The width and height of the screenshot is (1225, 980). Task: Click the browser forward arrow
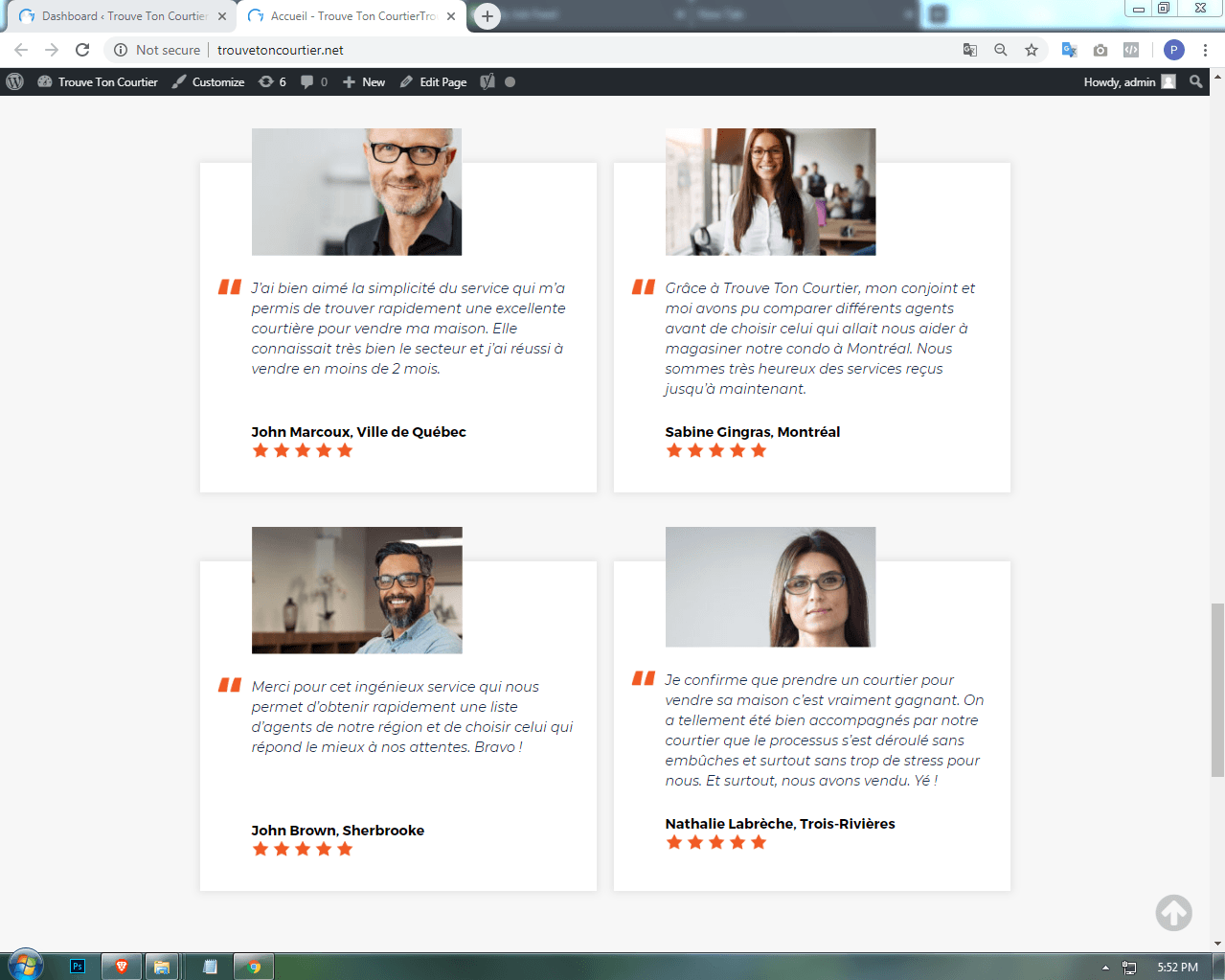point(52,50)
